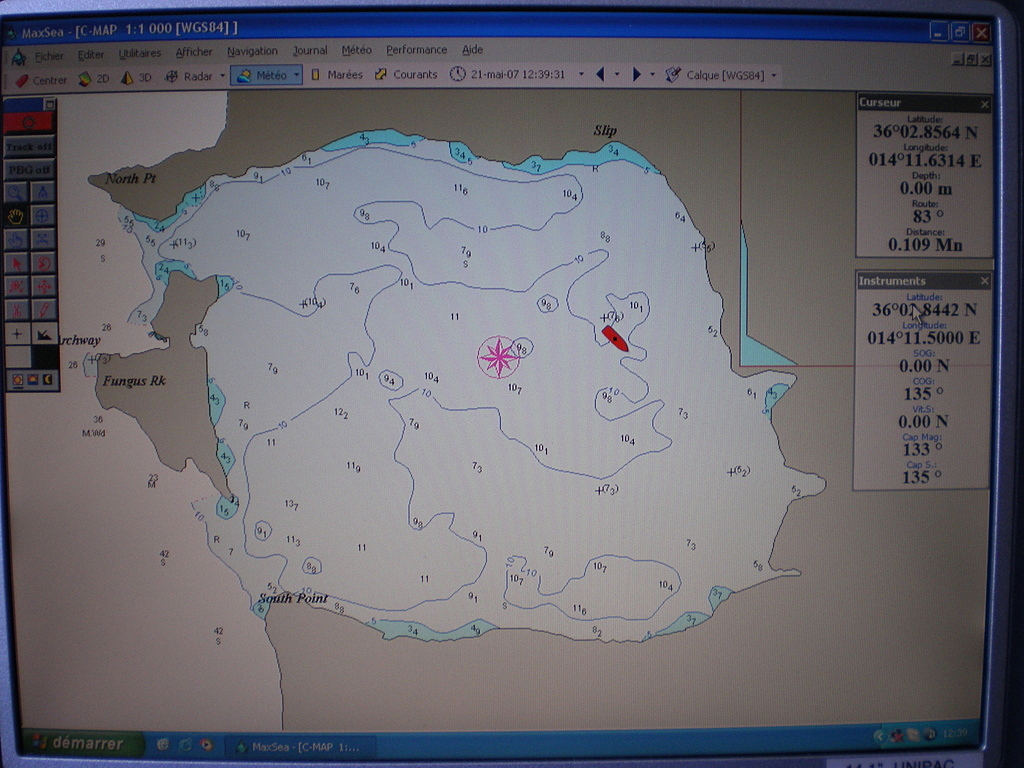The height and width of the screenshot is (768, 1024).
Task: Click the red boat icon on the chart
Action: (x=615, y=338)
